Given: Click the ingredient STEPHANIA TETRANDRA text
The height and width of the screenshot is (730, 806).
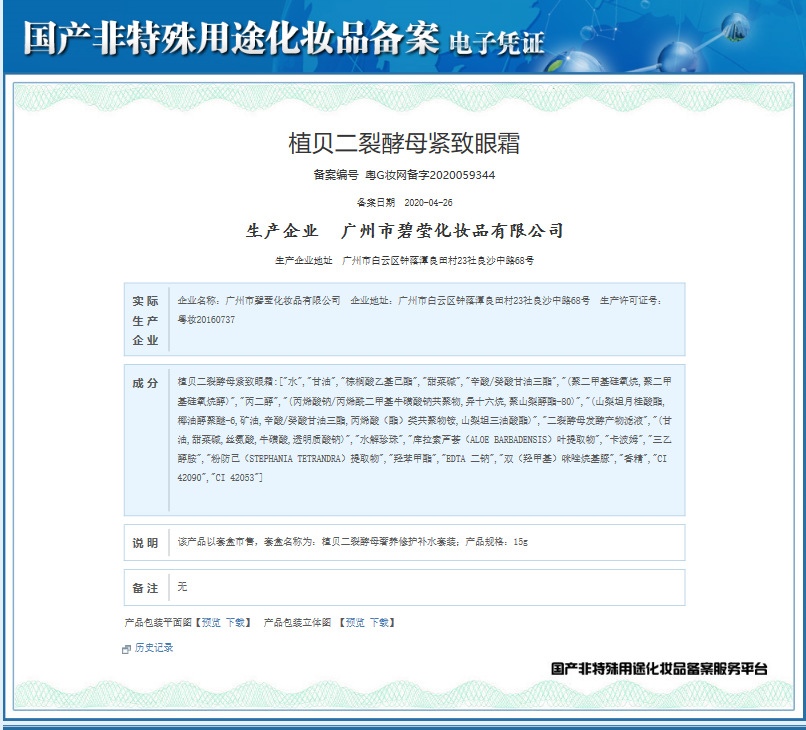Looking at the screenshot, I should pyautogui.click(x=295, y=459).
